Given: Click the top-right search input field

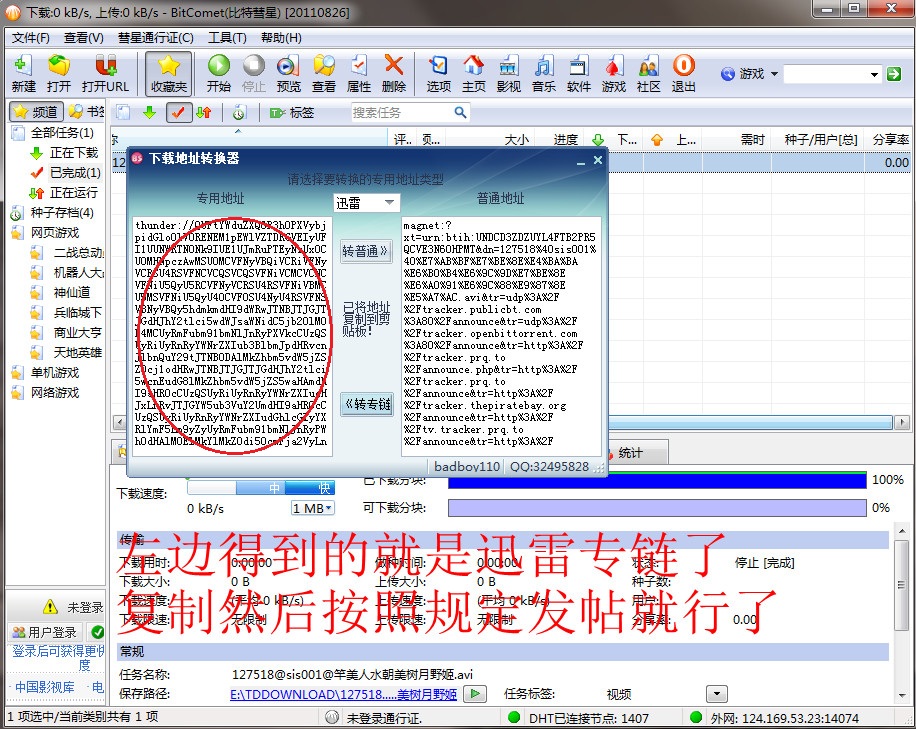Looking at the screenshot, I should (827, 74).
